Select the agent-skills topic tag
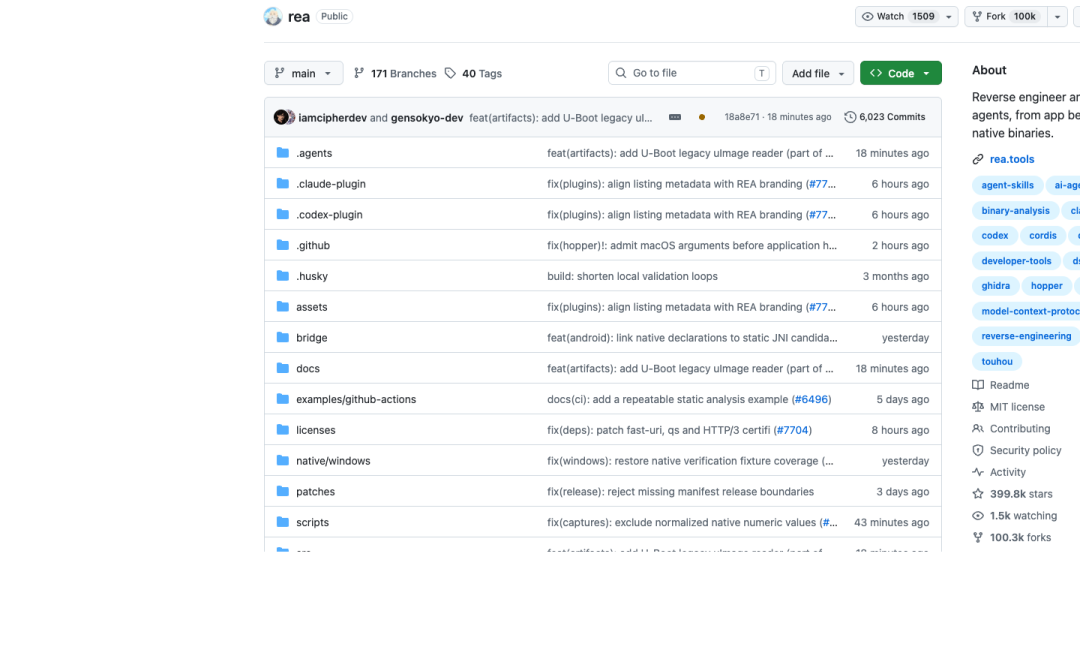The width and height of the screenshot is (1080, 653). click(1007, 185)
